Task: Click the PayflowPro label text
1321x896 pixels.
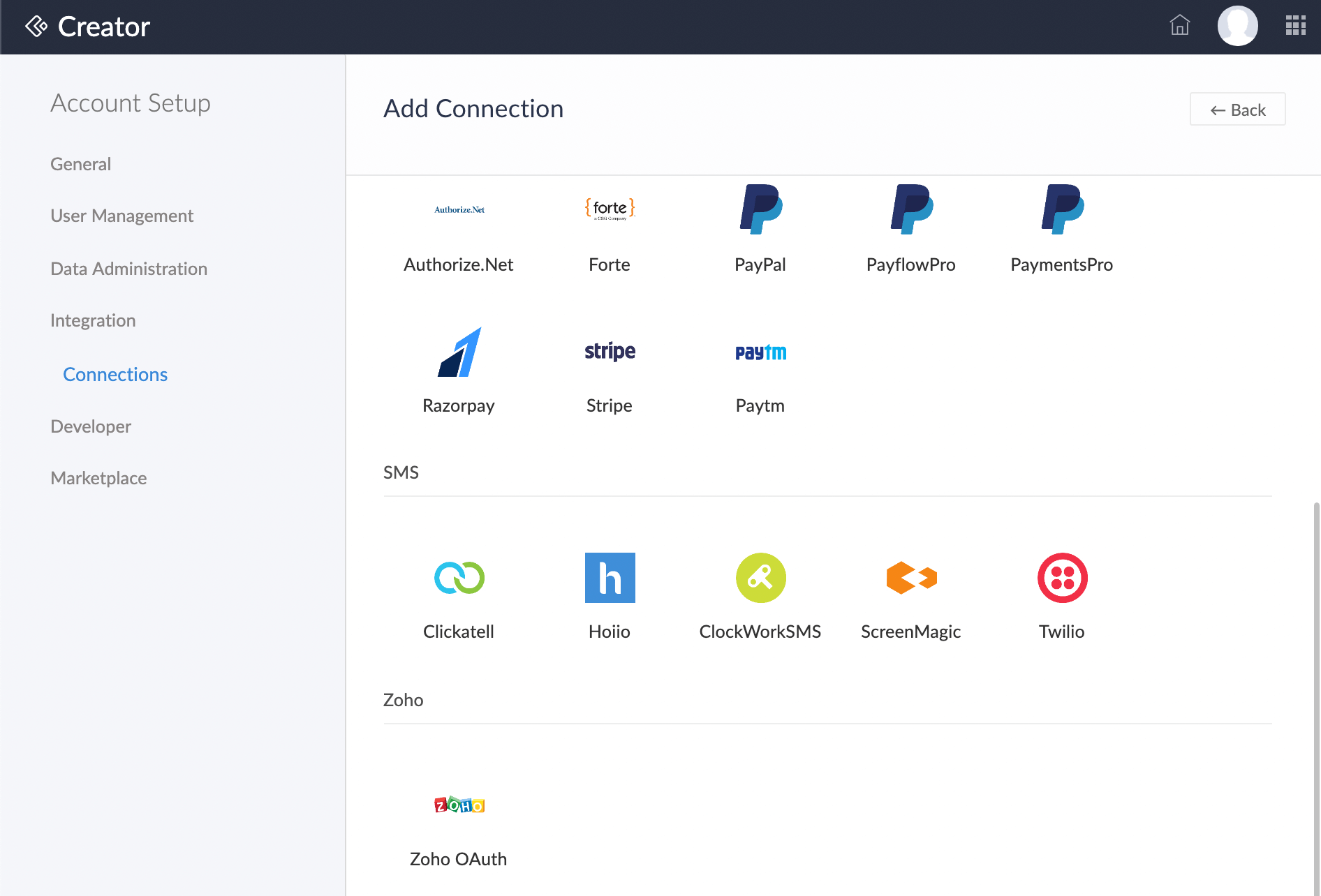Action: 911,265
